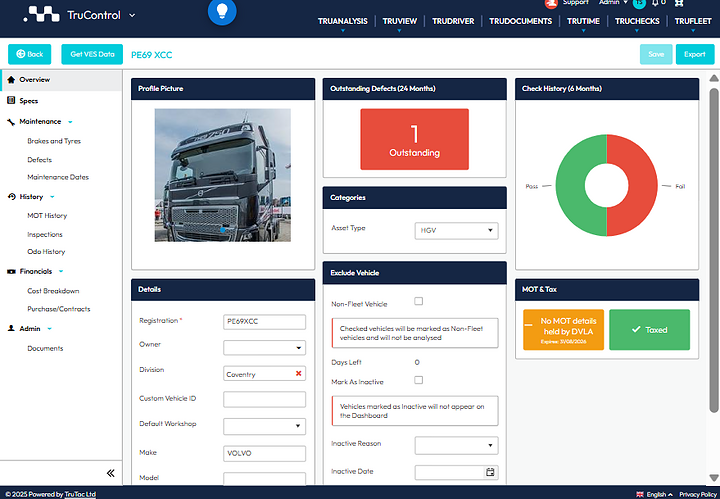Click the No MOT details held tile
This screenshot has width=720, height=499.
click(x=563, y=330)
